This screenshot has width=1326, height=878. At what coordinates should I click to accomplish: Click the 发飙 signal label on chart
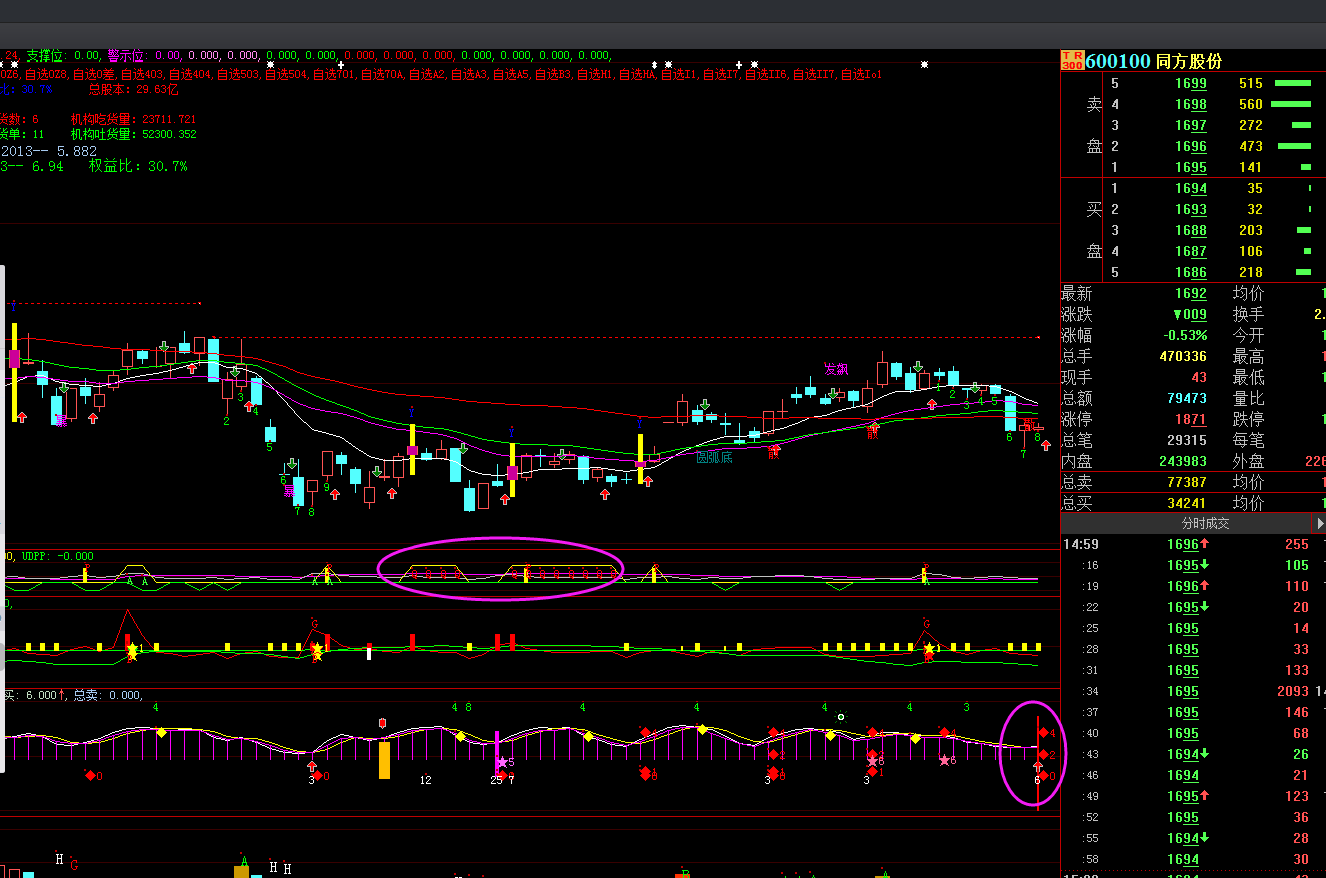point(836,368)
